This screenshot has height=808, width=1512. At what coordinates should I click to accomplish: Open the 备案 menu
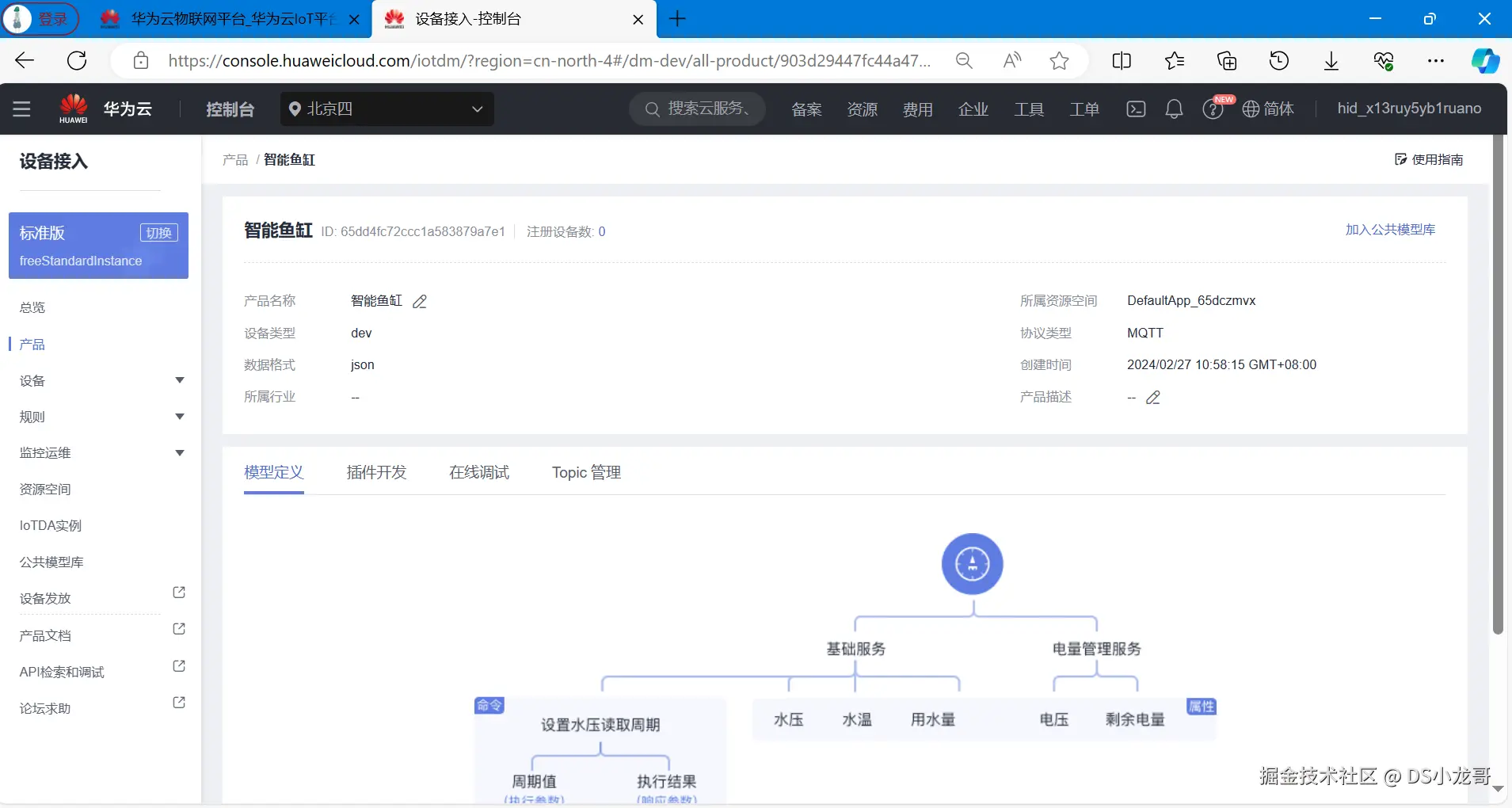806,109
